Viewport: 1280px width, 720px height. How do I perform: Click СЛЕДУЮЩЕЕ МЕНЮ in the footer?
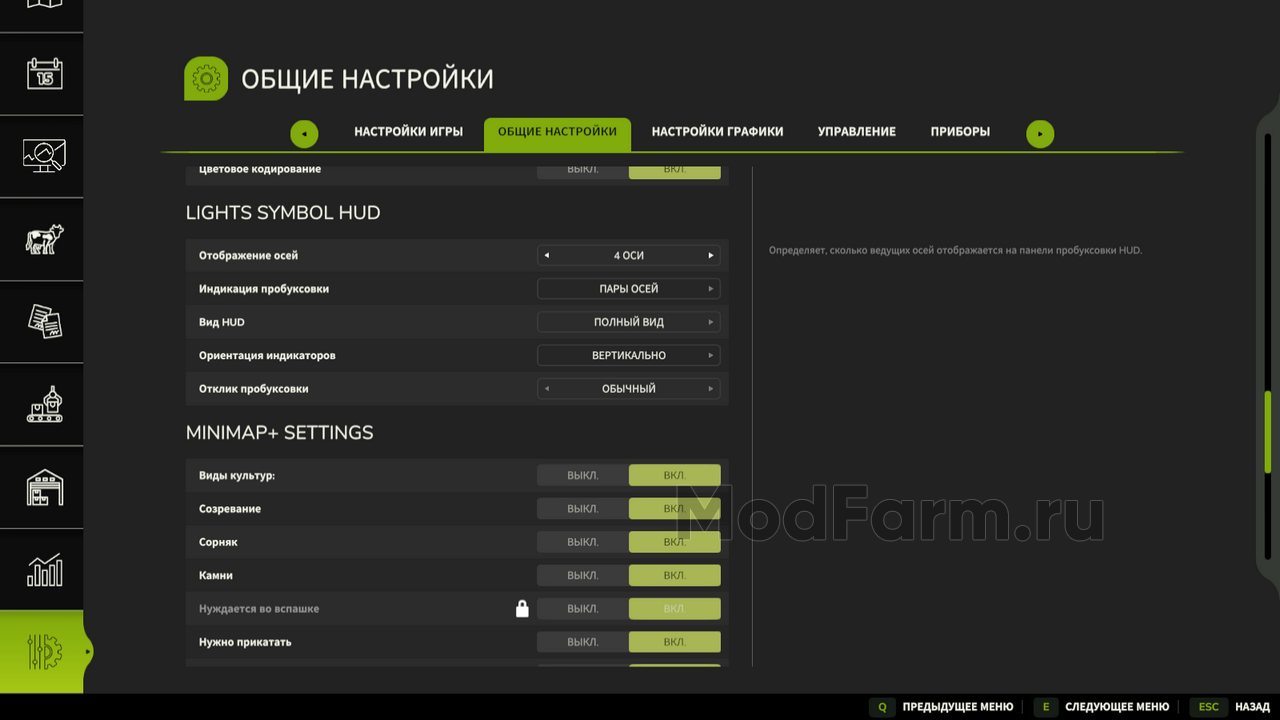point(1117,707)
